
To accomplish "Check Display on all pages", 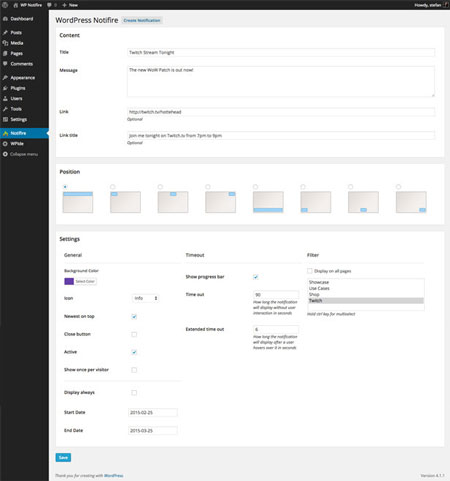I will [310, 271].
